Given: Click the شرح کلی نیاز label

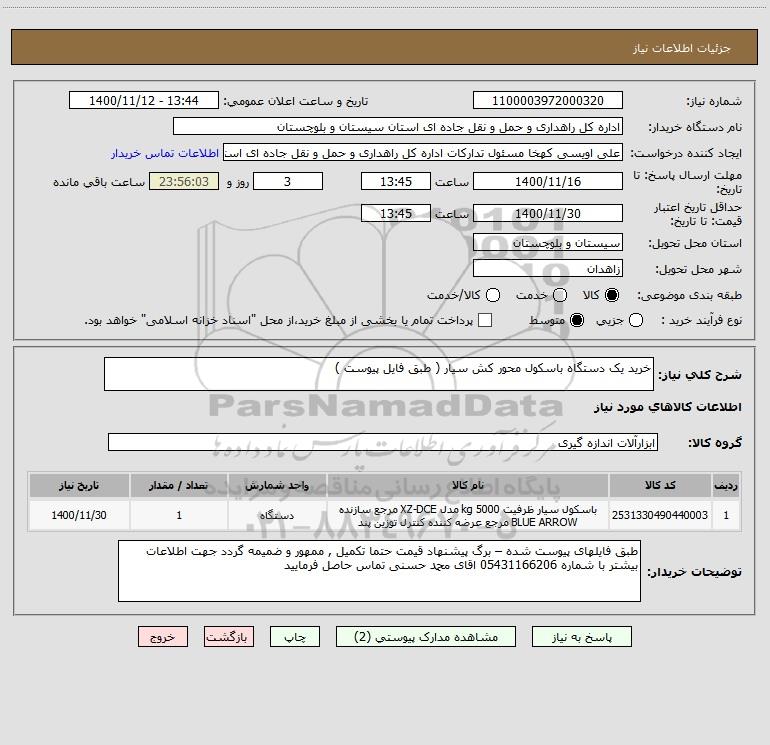Looking at the screenshot, I should (x=700, y=375).
